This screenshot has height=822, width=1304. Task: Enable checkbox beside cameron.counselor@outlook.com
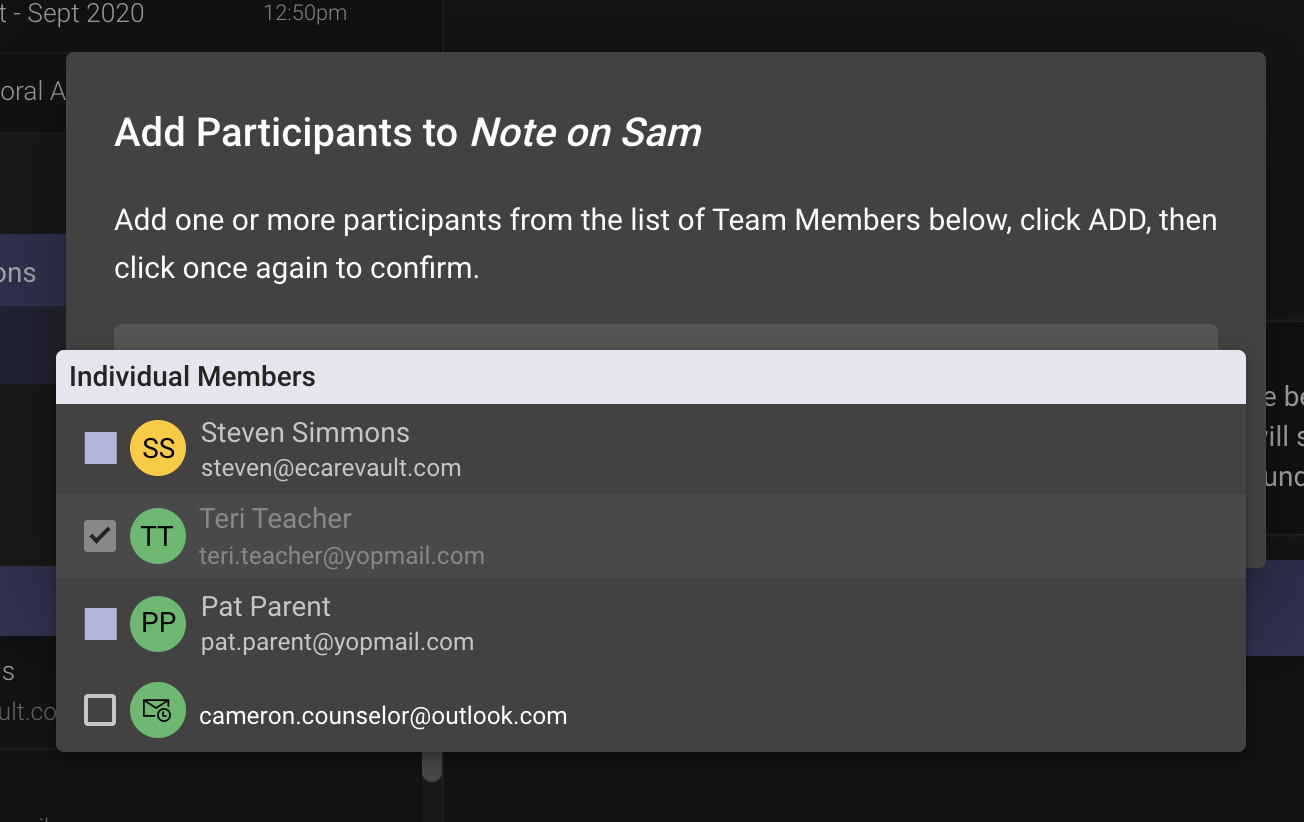click(100, 710)
